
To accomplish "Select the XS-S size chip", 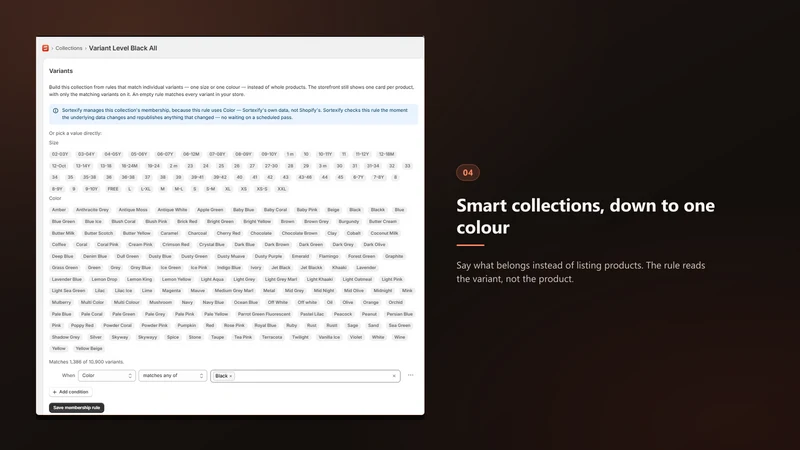I will (x=262, y=189).
